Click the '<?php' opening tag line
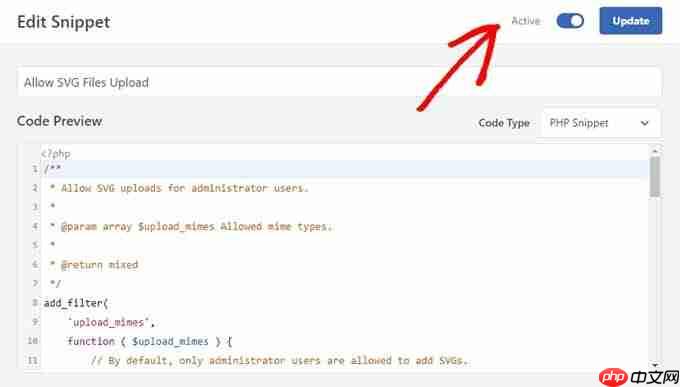 coord(56,154)
